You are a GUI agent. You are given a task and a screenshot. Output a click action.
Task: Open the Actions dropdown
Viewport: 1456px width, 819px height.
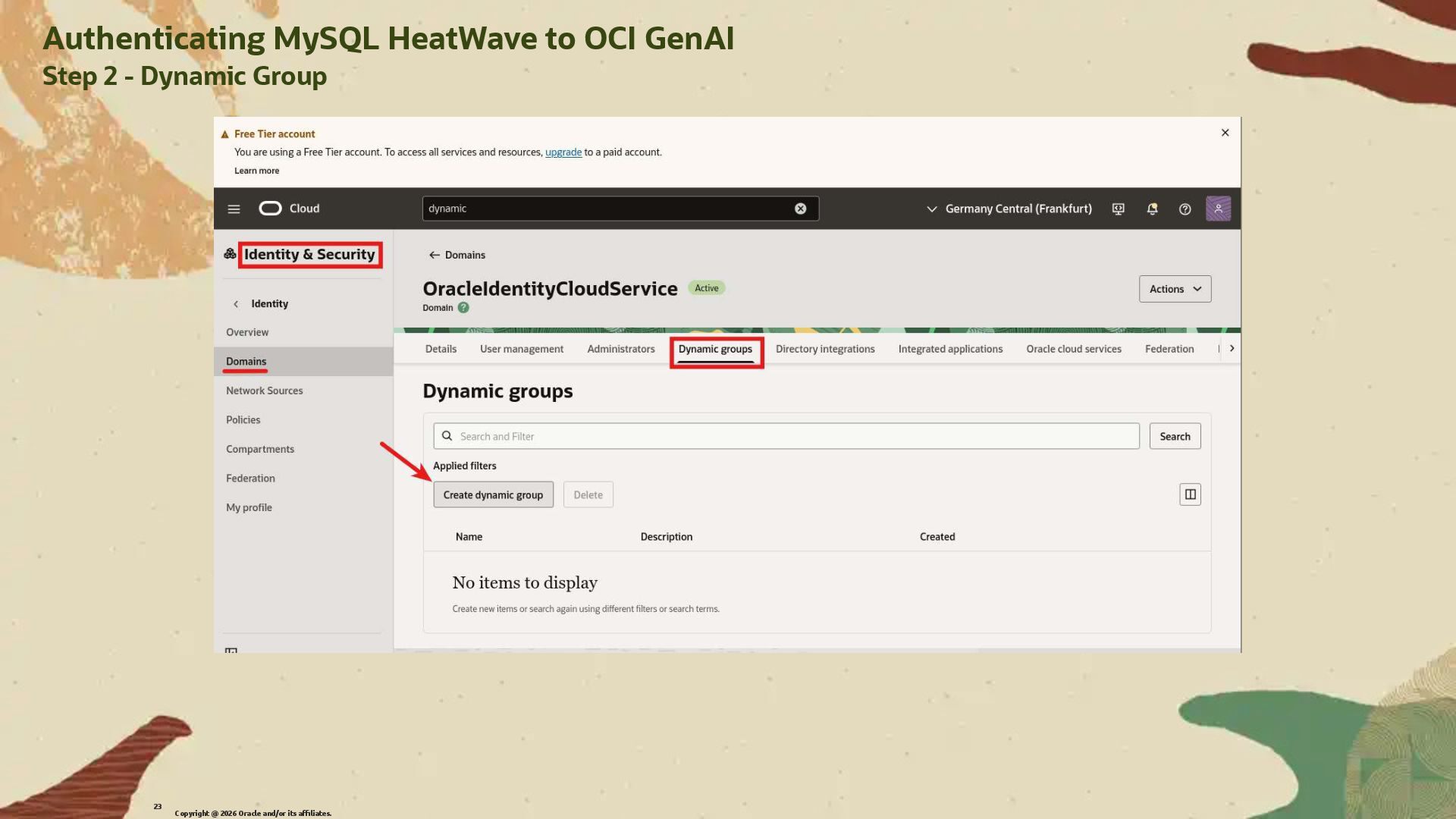[x=1175, y=289]
